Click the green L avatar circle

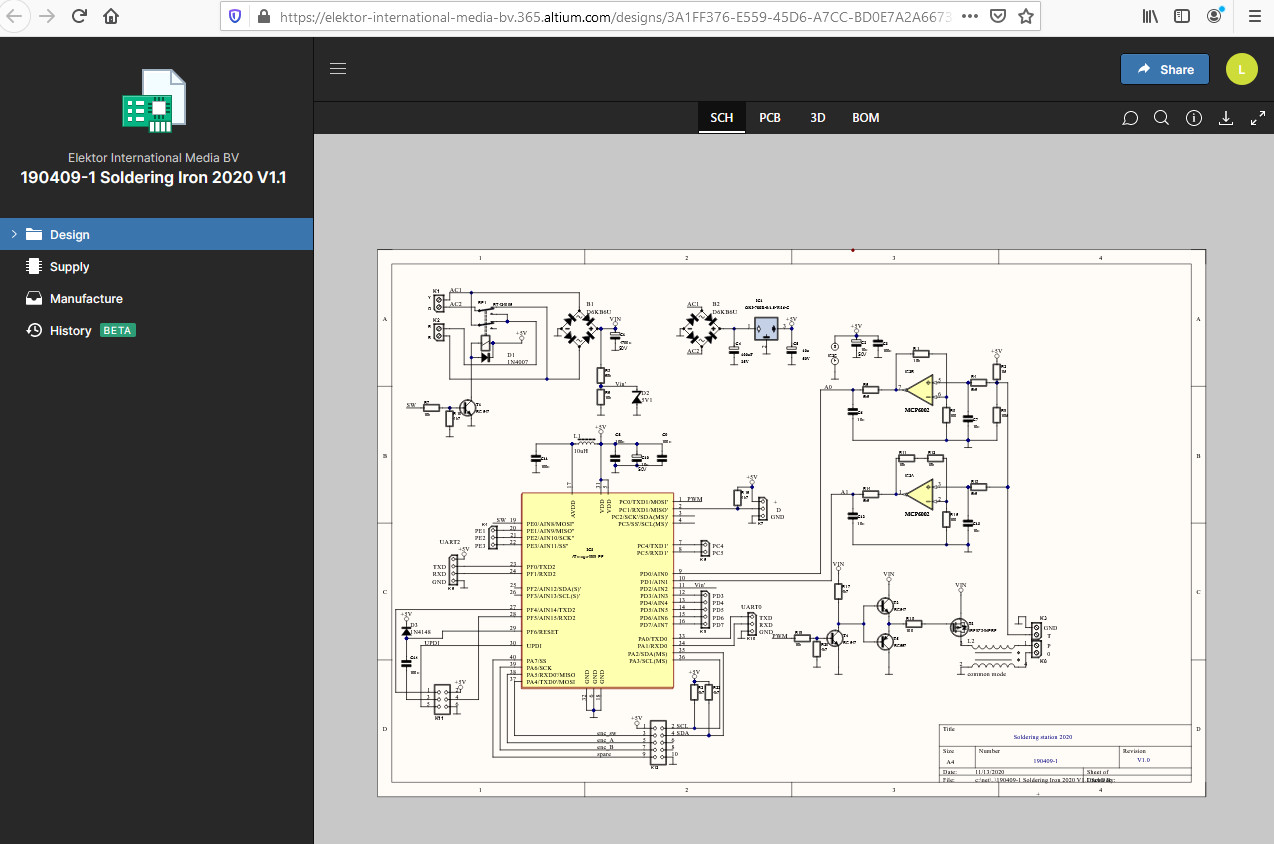(x=1241, y=69)
